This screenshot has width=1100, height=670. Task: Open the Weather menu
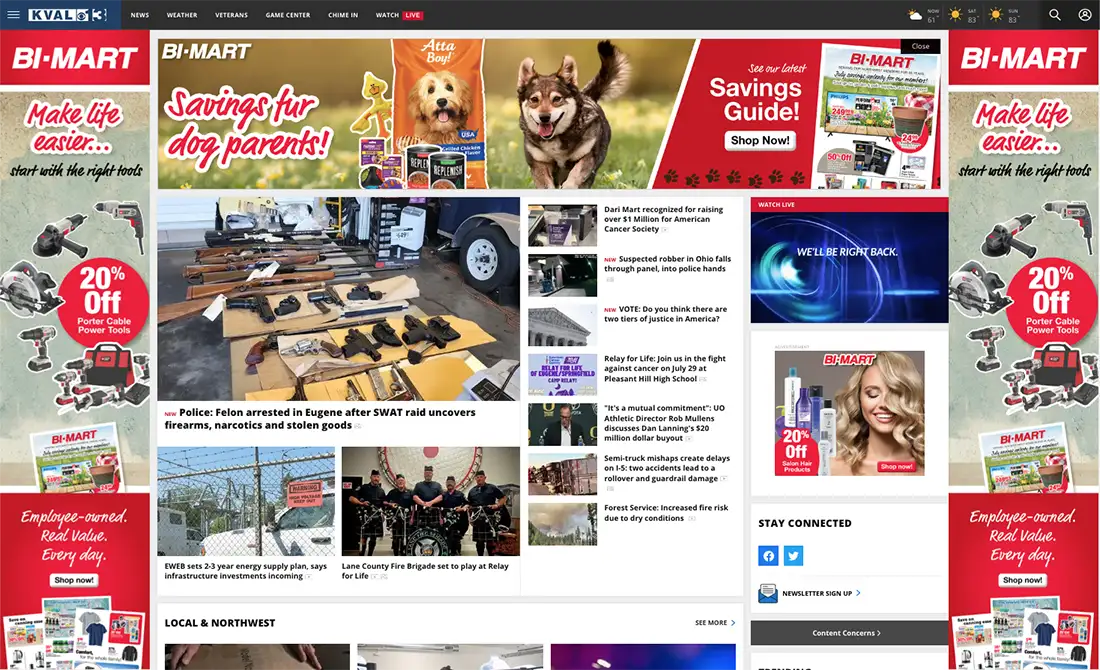182,15
